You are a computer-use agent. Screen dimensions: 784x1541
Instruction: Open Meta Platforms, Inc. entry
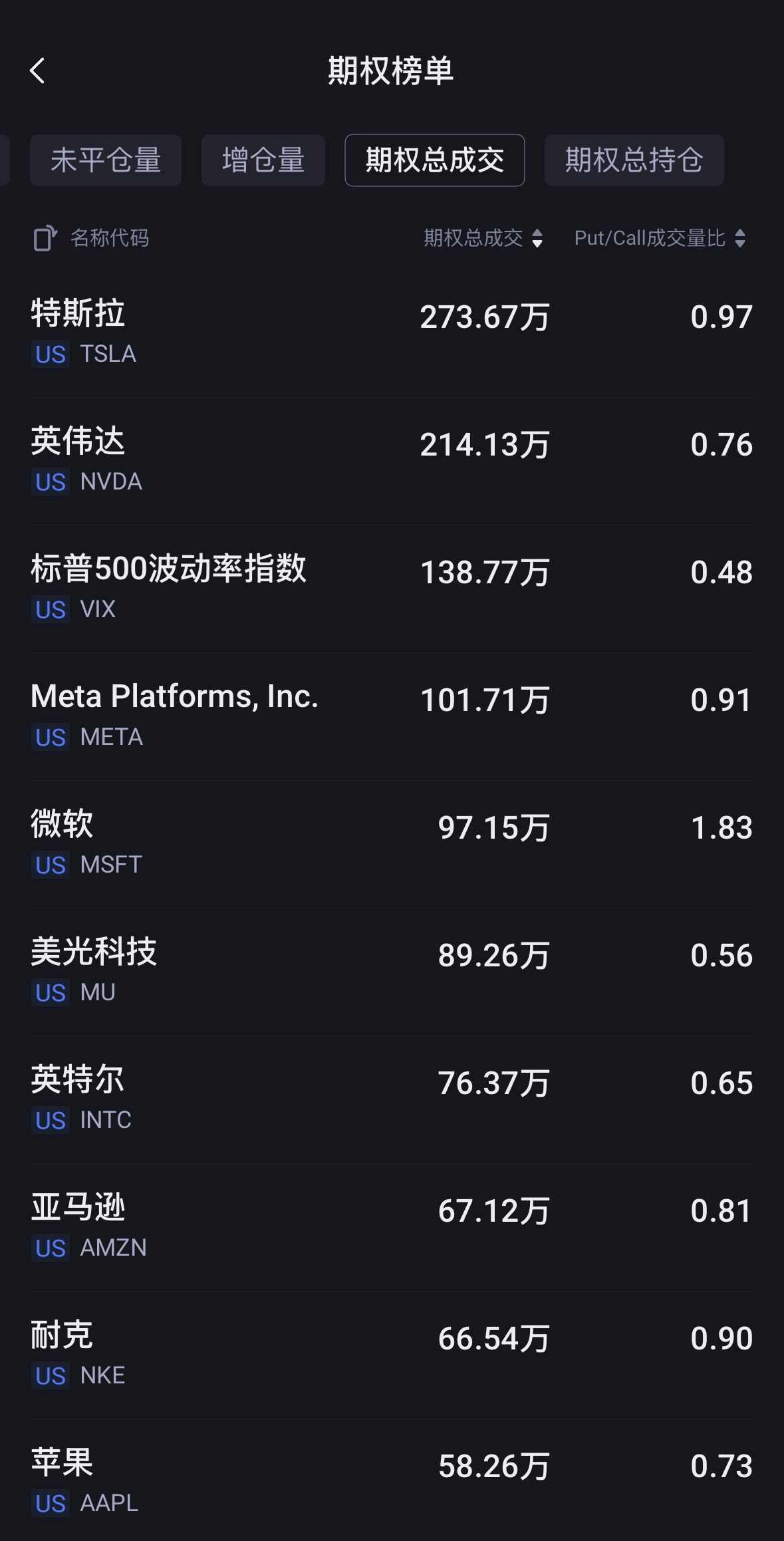tap(392, 716)
